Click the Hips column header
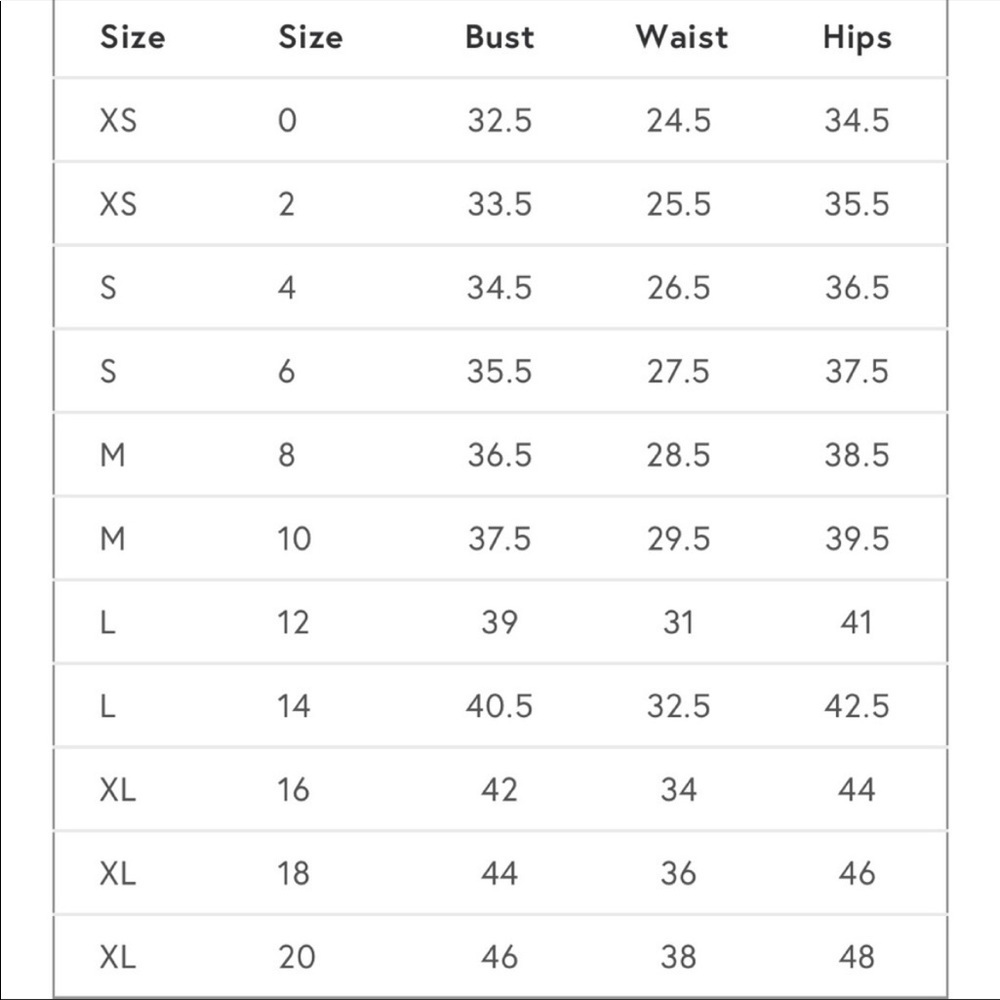 coord(857,38)
